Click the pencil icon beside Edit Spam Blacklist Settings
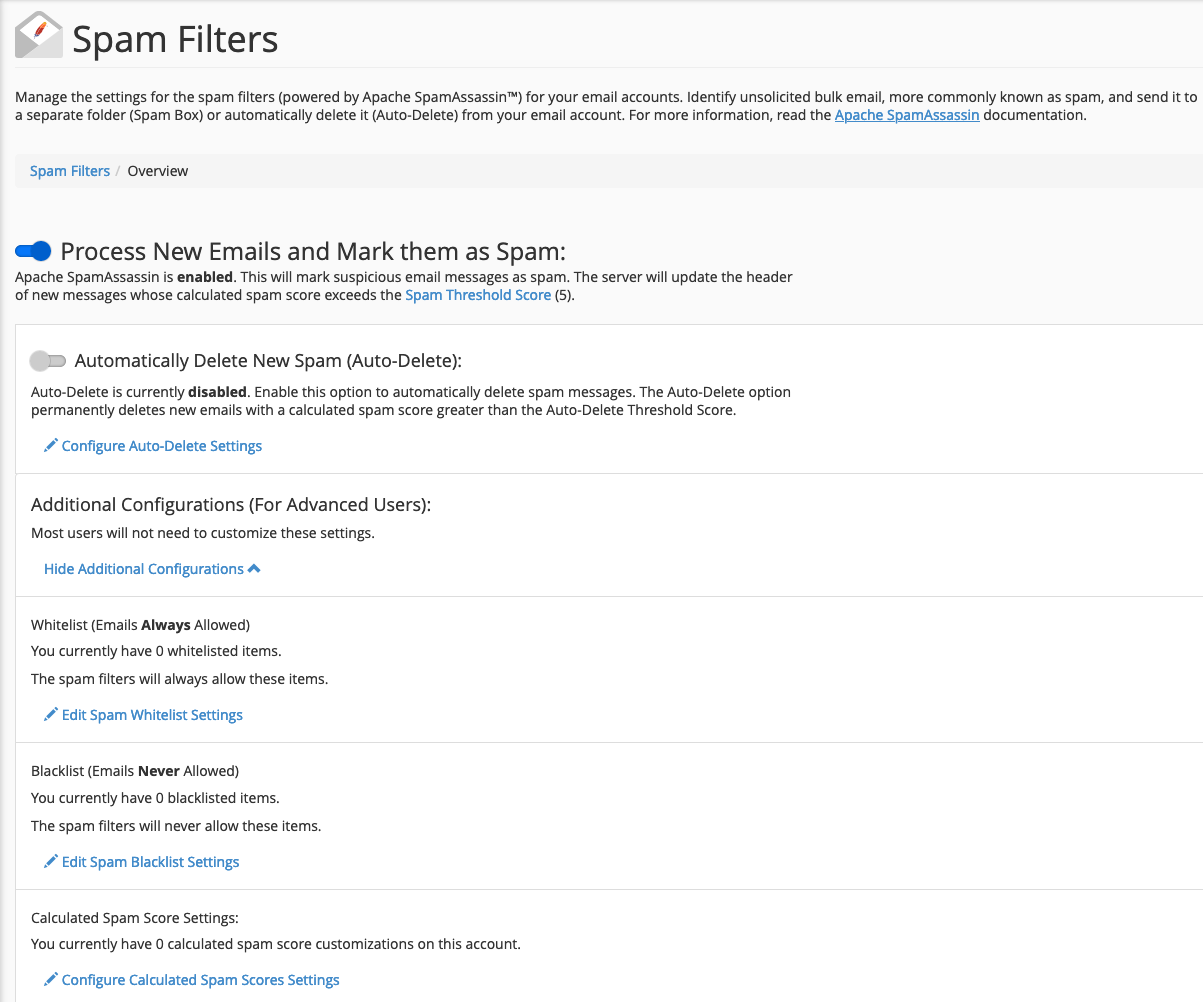Screen dimensions: 1203x1002 click(51, 862)
